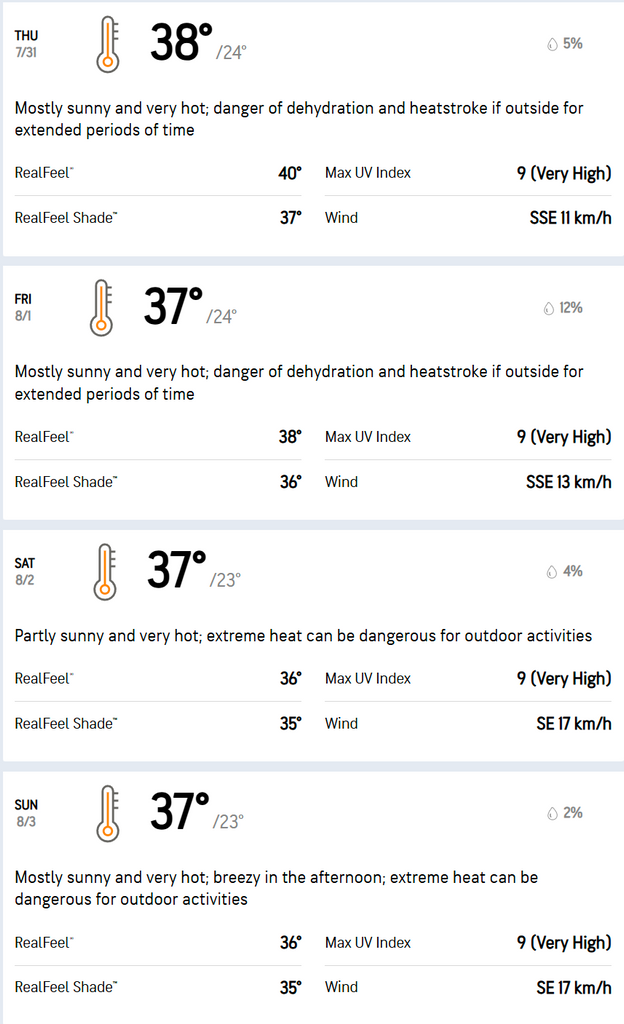Click Sunday's RealFeel Shade 35° row
The image size is (624, 1024).
(x=158, y=987)
